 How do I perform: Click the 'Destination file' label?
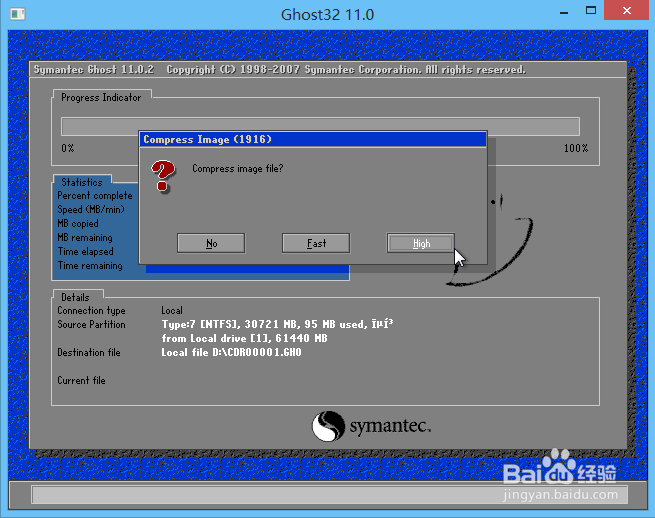(89, 353)
